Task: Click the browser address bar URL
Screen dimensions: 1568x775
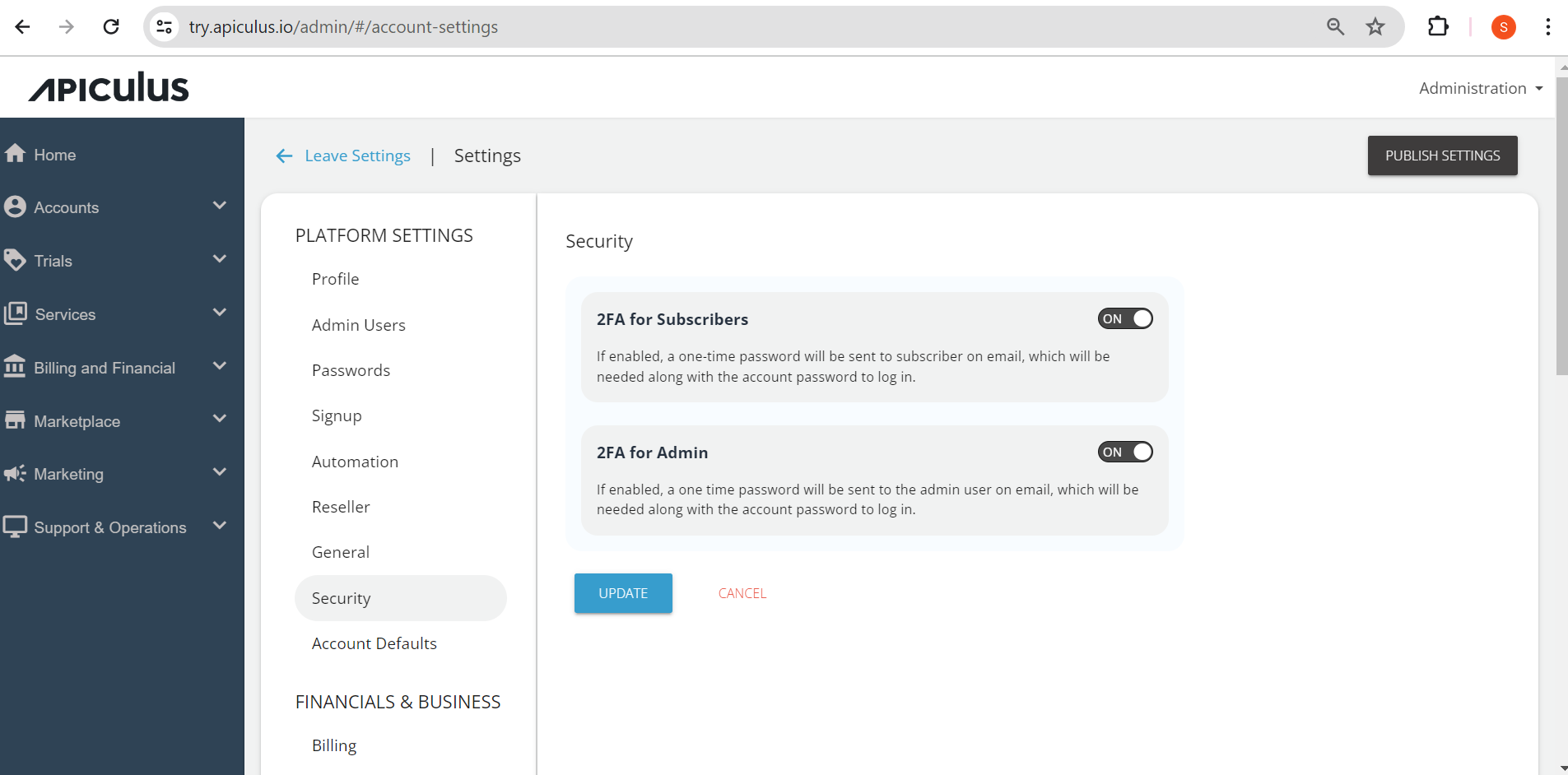Action: [343, 27]
